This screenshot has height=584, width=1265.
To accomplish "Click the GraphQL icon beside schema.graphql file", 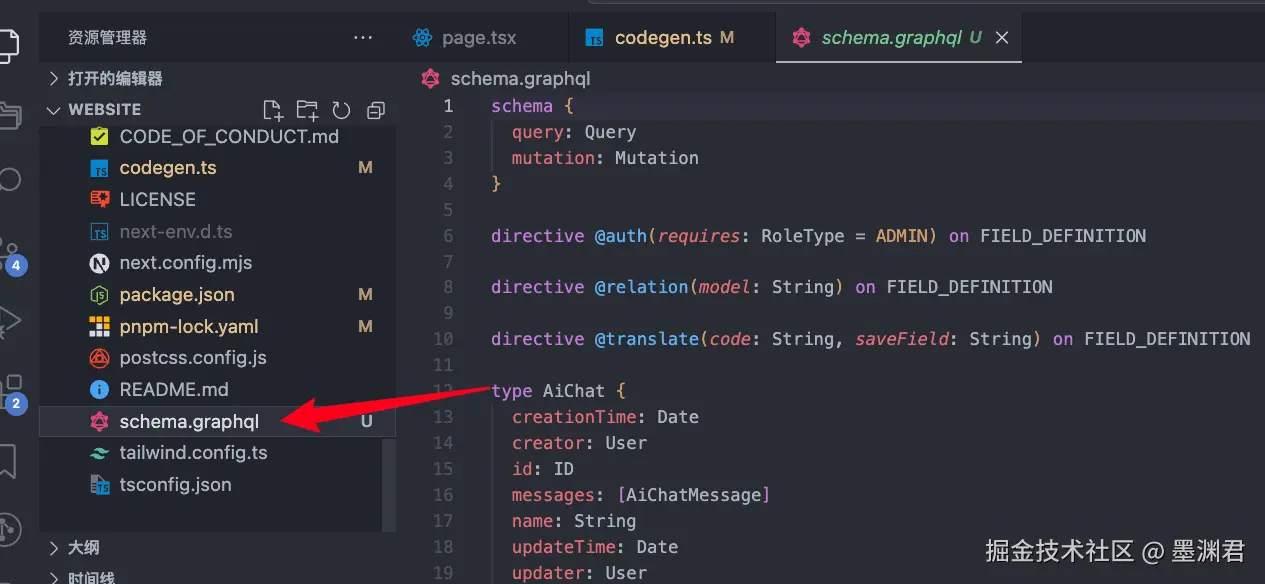I will (x=99, y=422).
